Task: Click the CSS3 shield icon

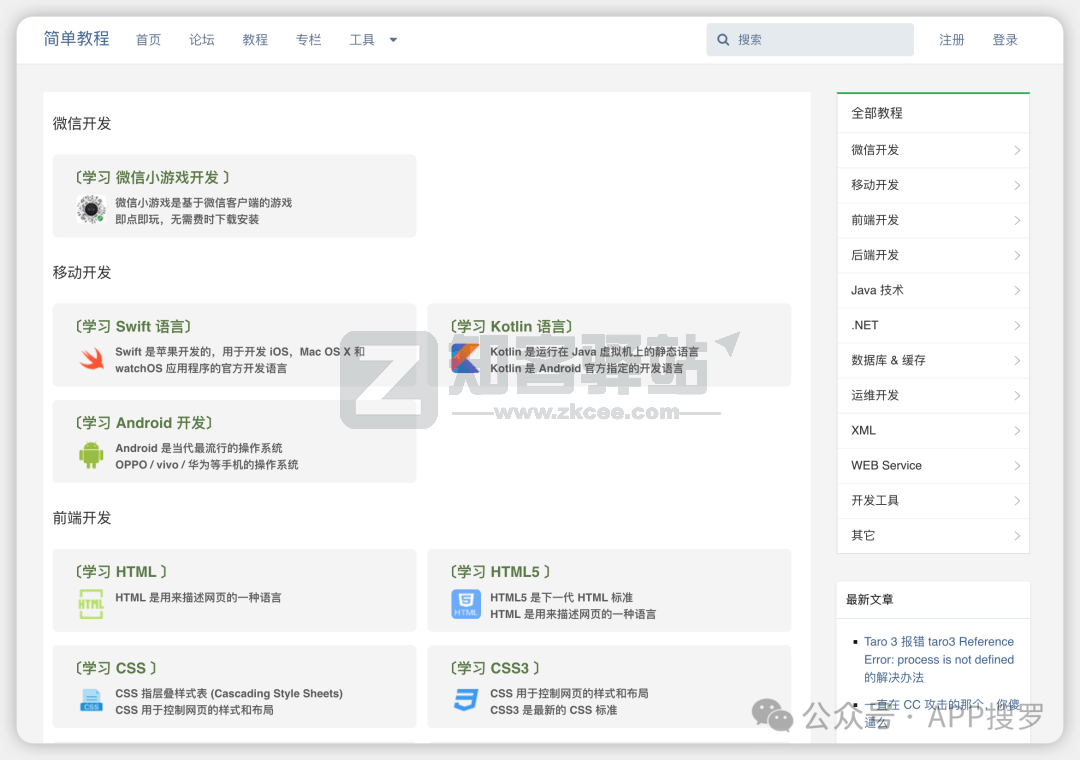Action: (465, 700)
